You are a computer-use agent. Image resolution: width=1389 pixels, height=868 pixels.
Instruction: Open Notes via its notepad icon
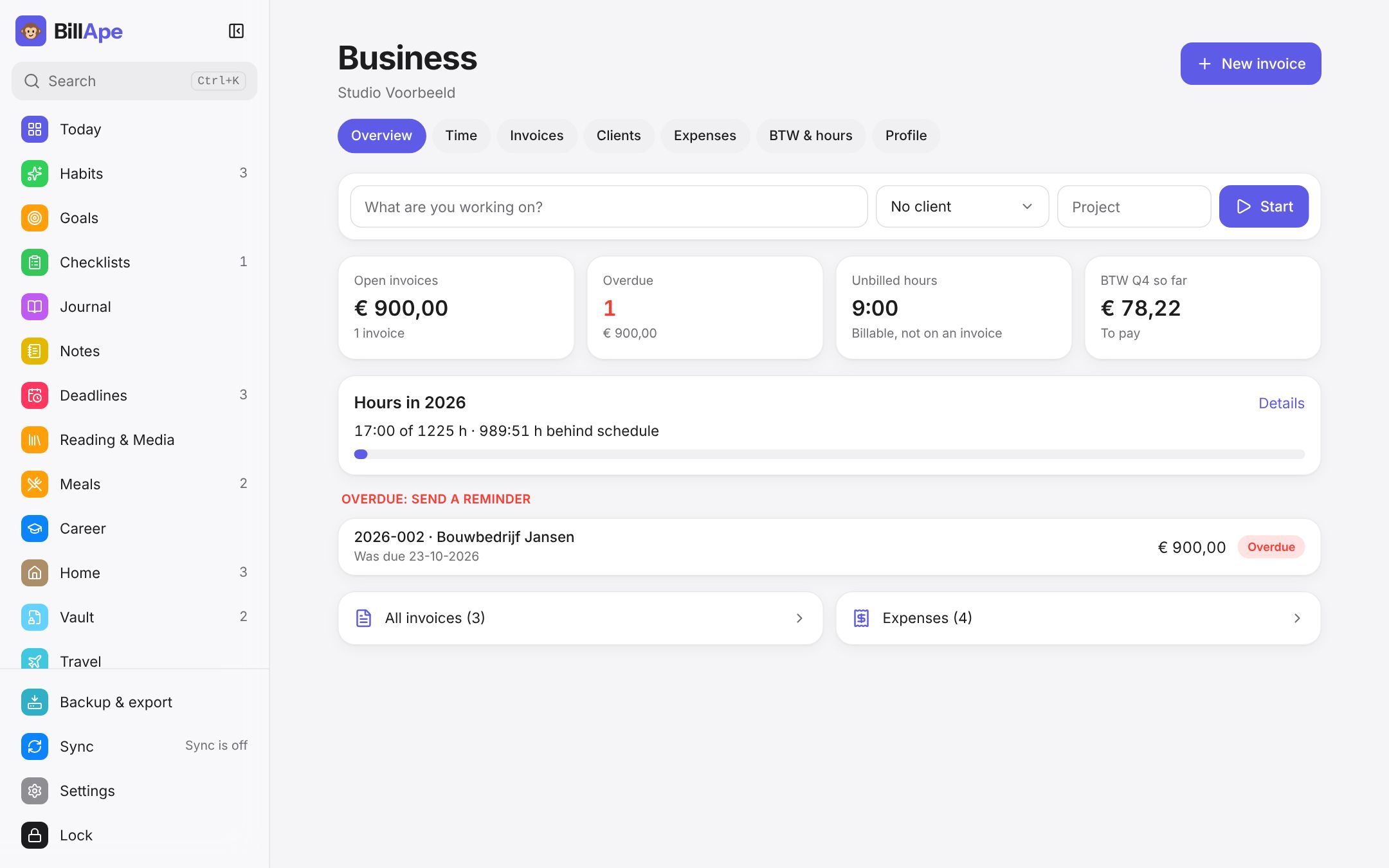[35, 351]
